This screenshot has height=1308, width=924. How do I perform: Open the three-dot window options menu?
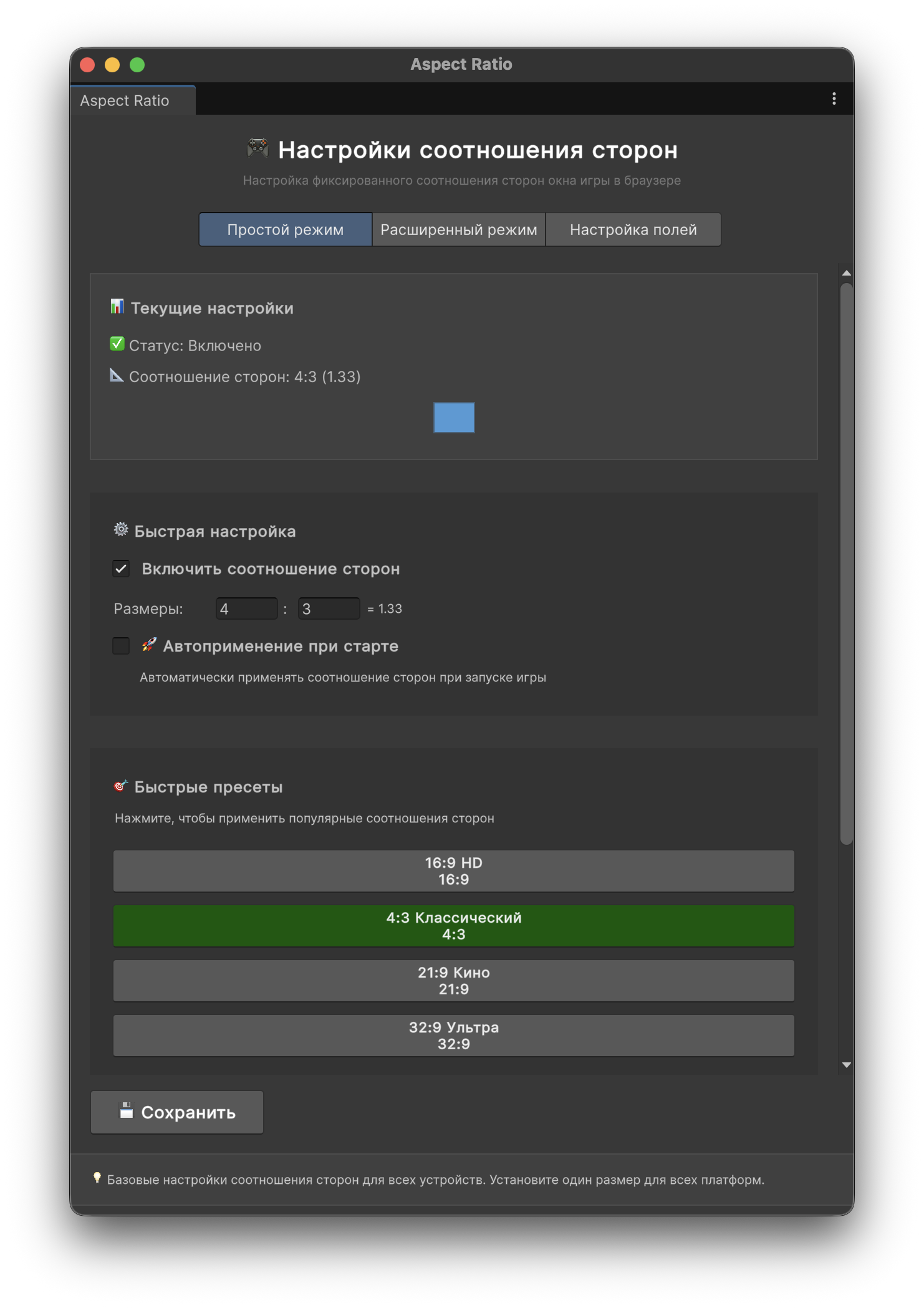(834, 99)
